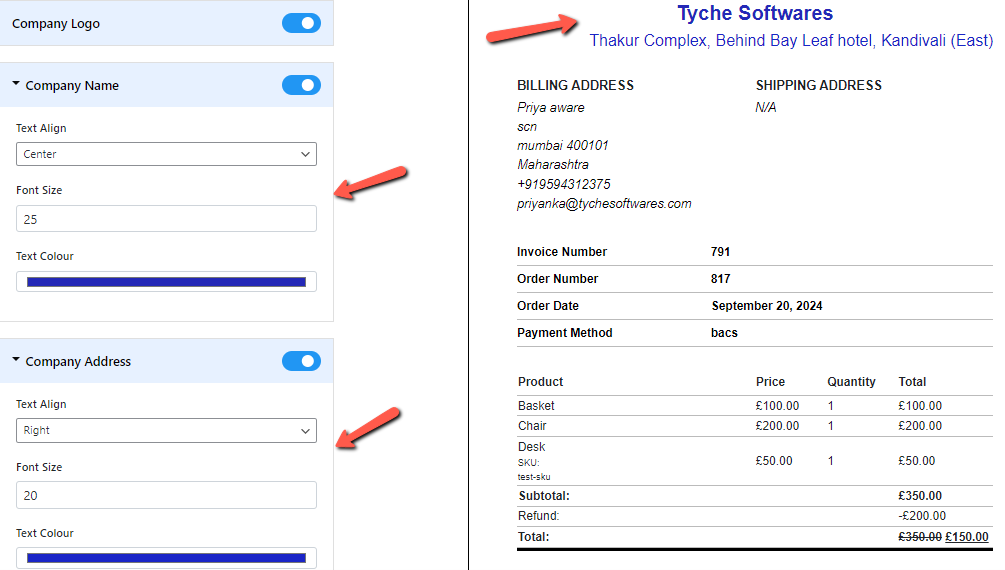Image resolution: width=1005 pixels, height=570 pixels.
Task: Click the Company Address header label
Action: [x=78, y=362]
